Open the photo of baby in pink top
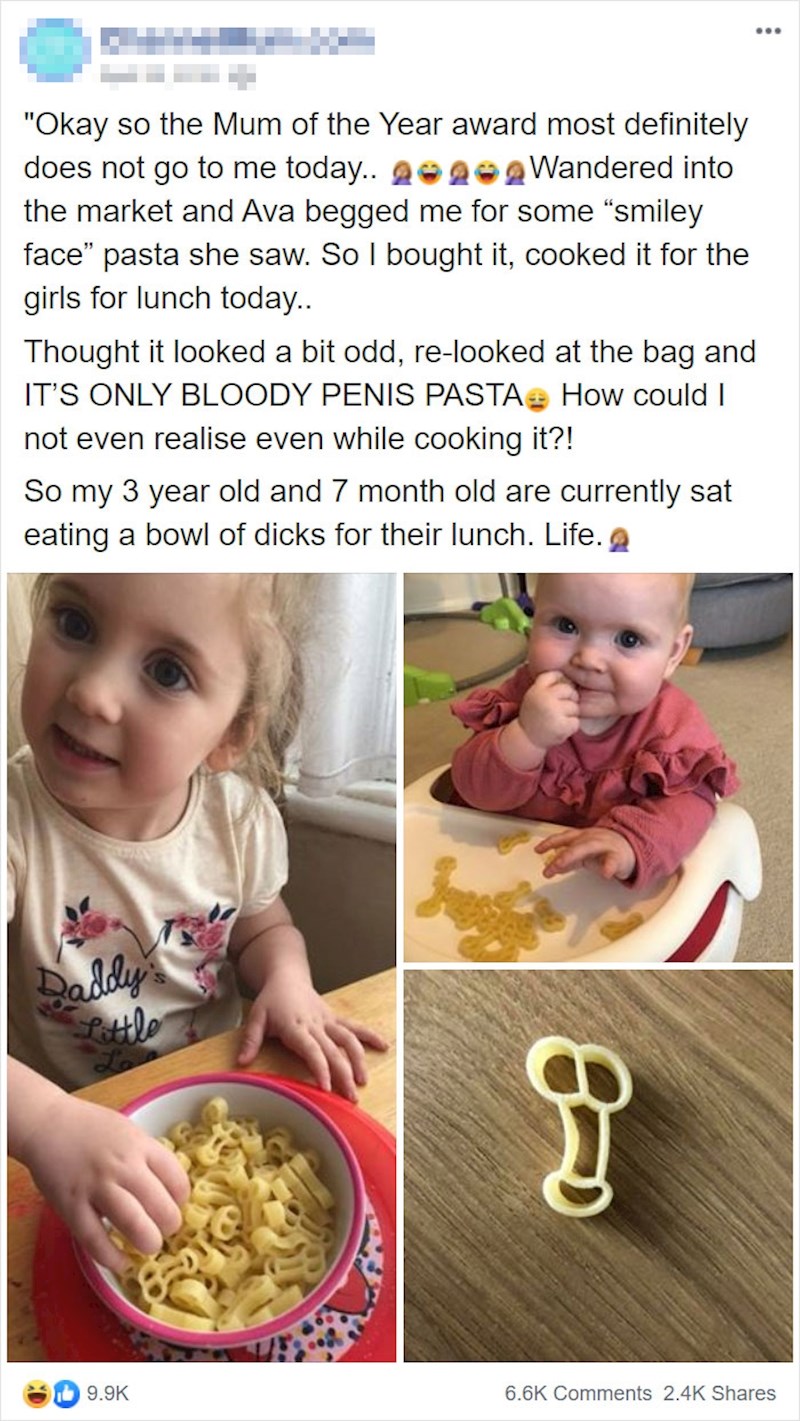This screenshot has width=800, height=1421. click(x=598, y=767)
